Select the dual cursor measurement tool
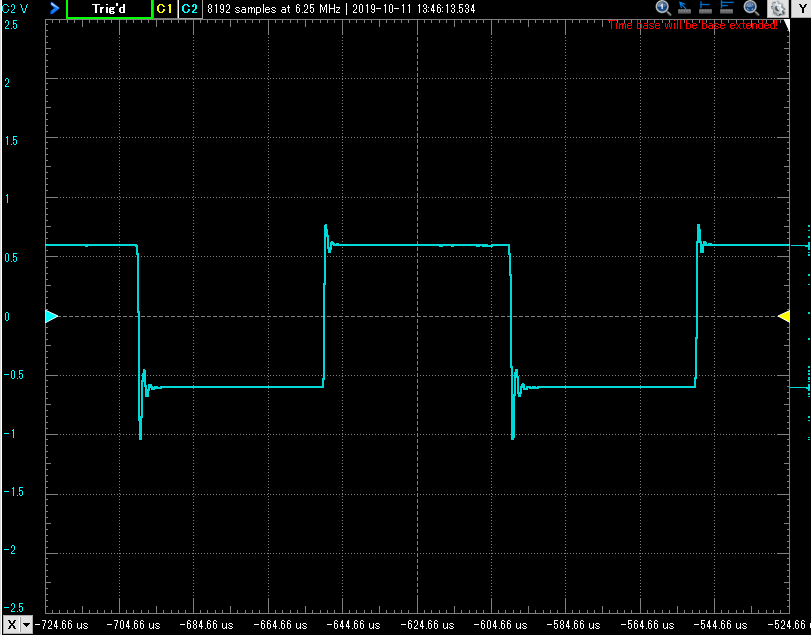811x635 pixels. coord(727,8)
